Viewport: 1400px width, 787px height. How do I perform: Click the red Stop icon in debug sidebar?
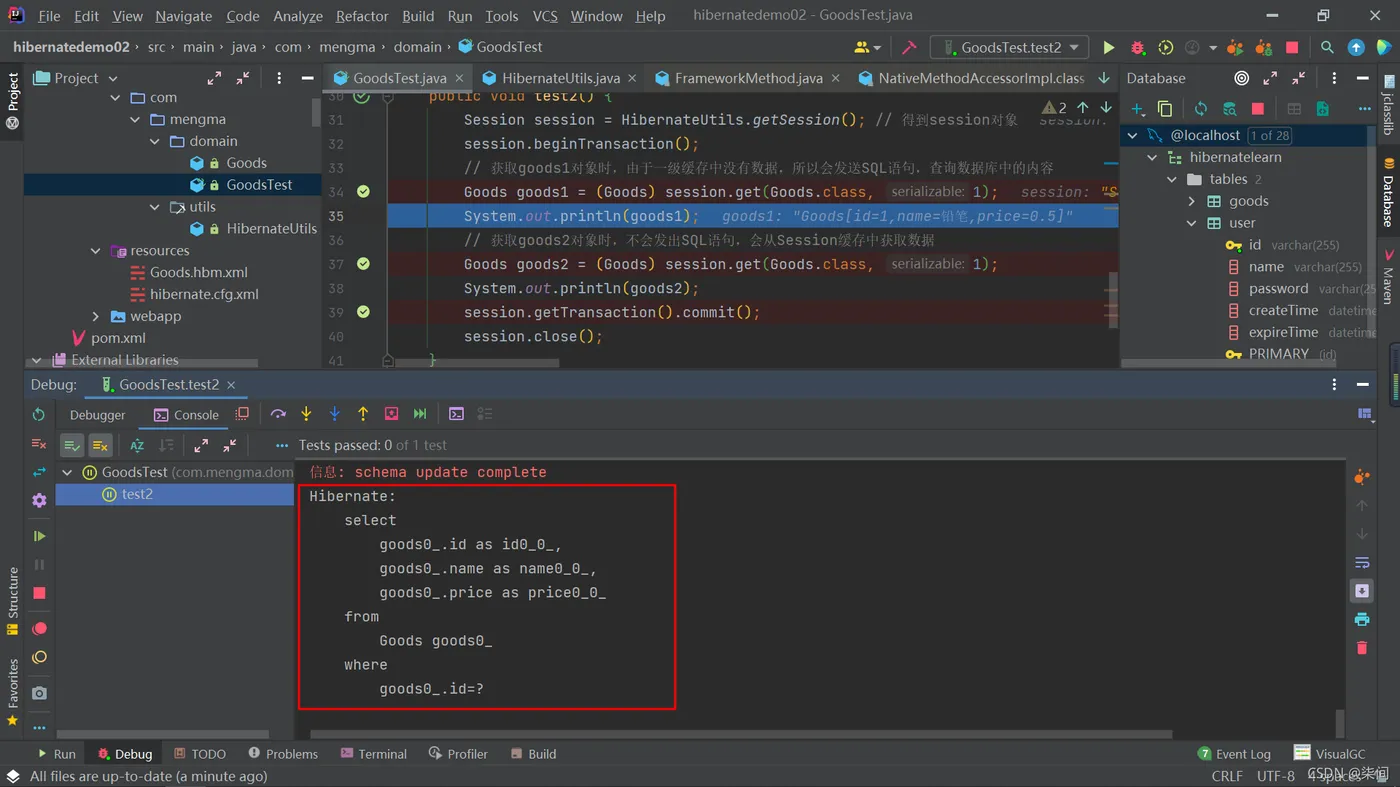(39, 593)
